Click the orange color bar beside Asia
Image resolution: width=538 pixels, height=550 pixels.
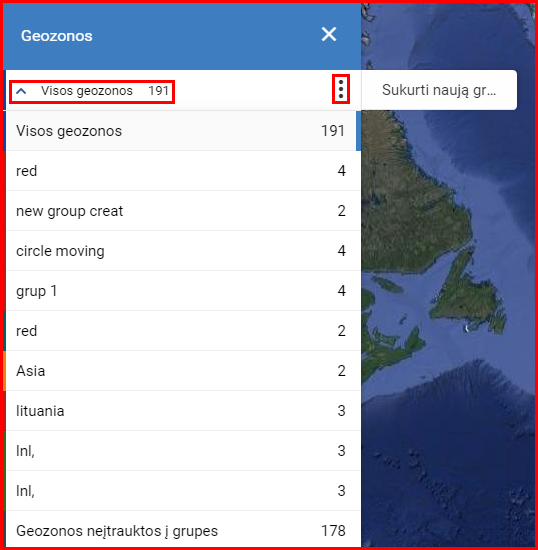(5, 371)
